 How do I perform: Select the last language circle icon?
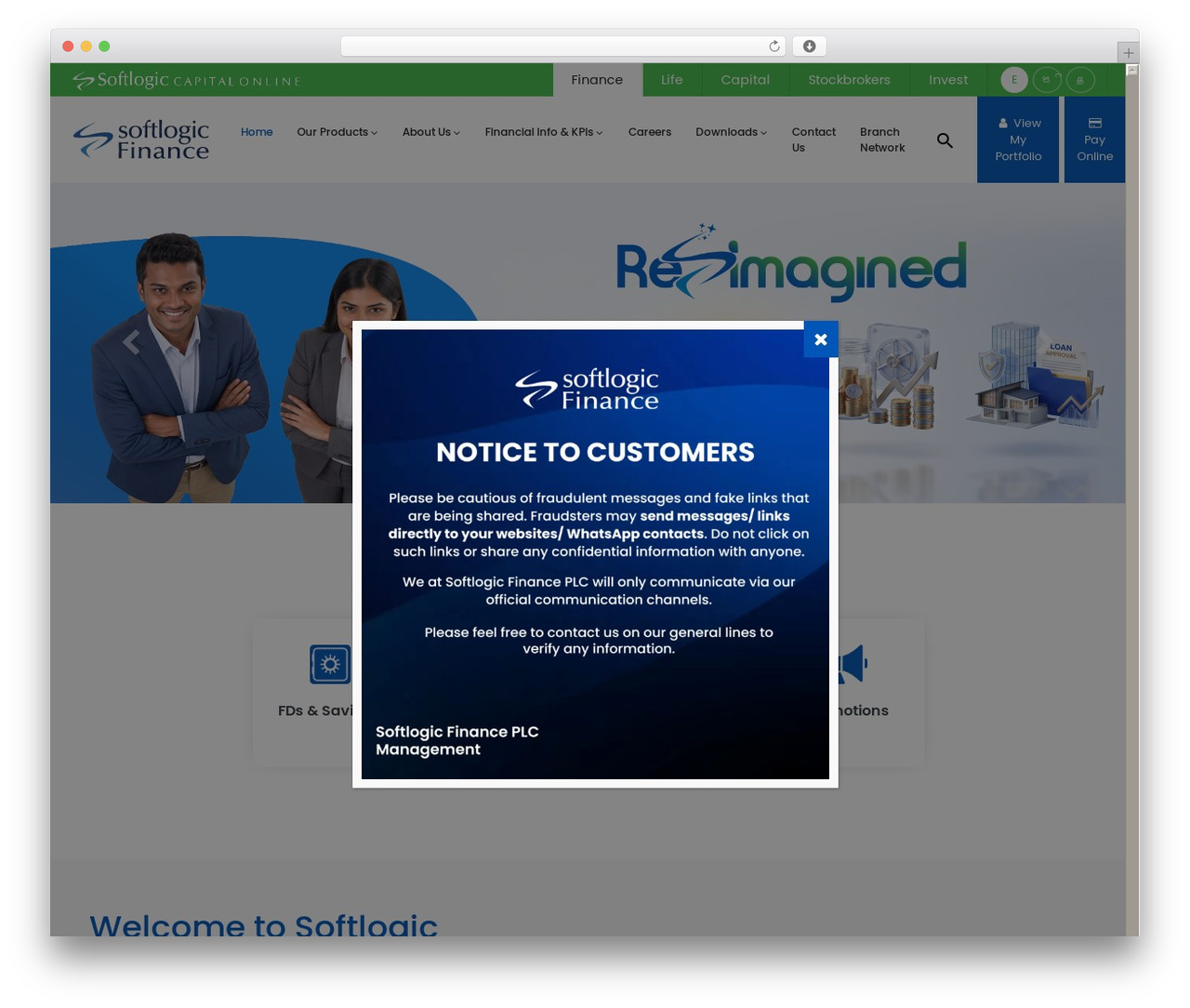click(x=1080, y=80)
